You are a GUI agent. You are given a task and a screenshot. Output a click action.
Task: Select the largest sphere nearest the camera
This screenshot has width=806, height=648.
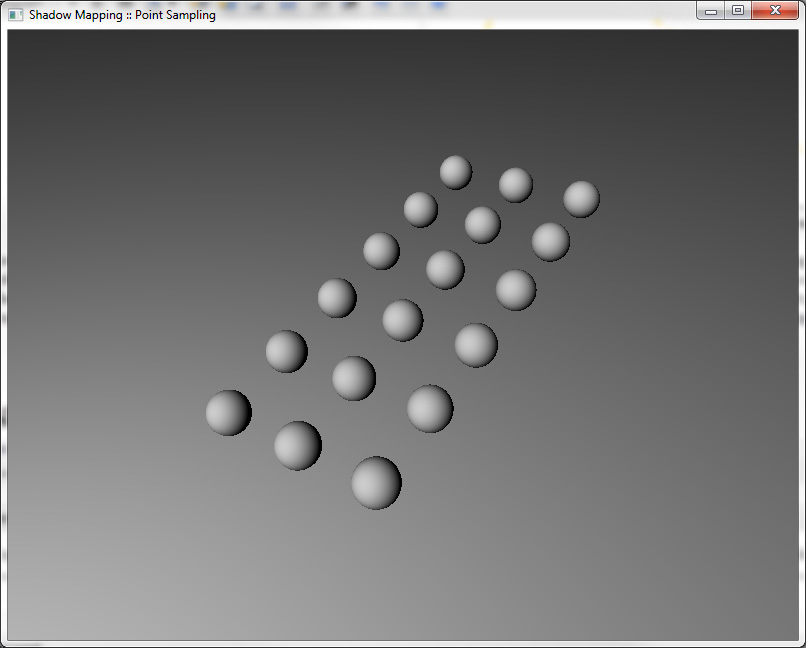376,482
